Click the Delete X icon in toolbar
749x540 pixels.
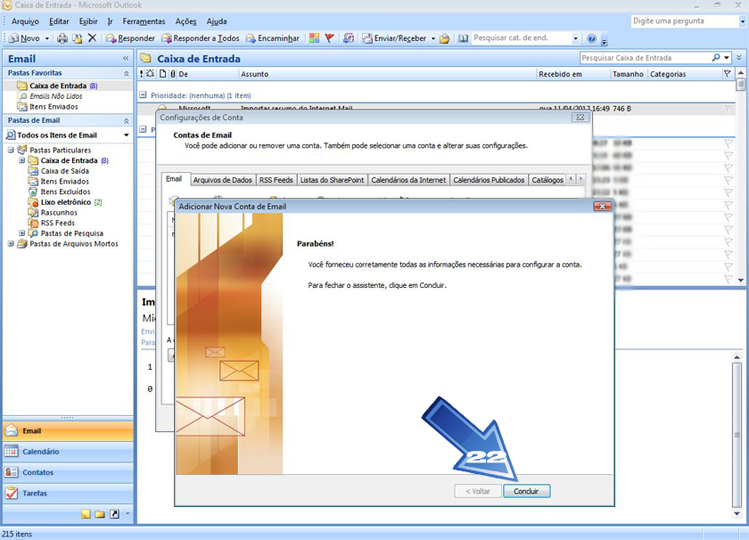[92, 38]
